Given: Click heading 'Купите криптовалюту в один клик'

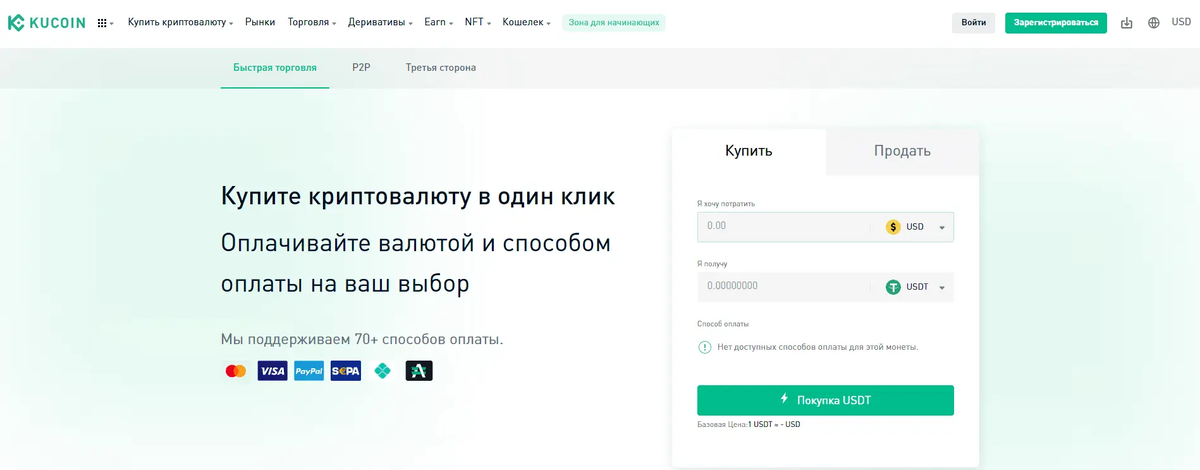Looking at the screenshot, I should point(418,196).
